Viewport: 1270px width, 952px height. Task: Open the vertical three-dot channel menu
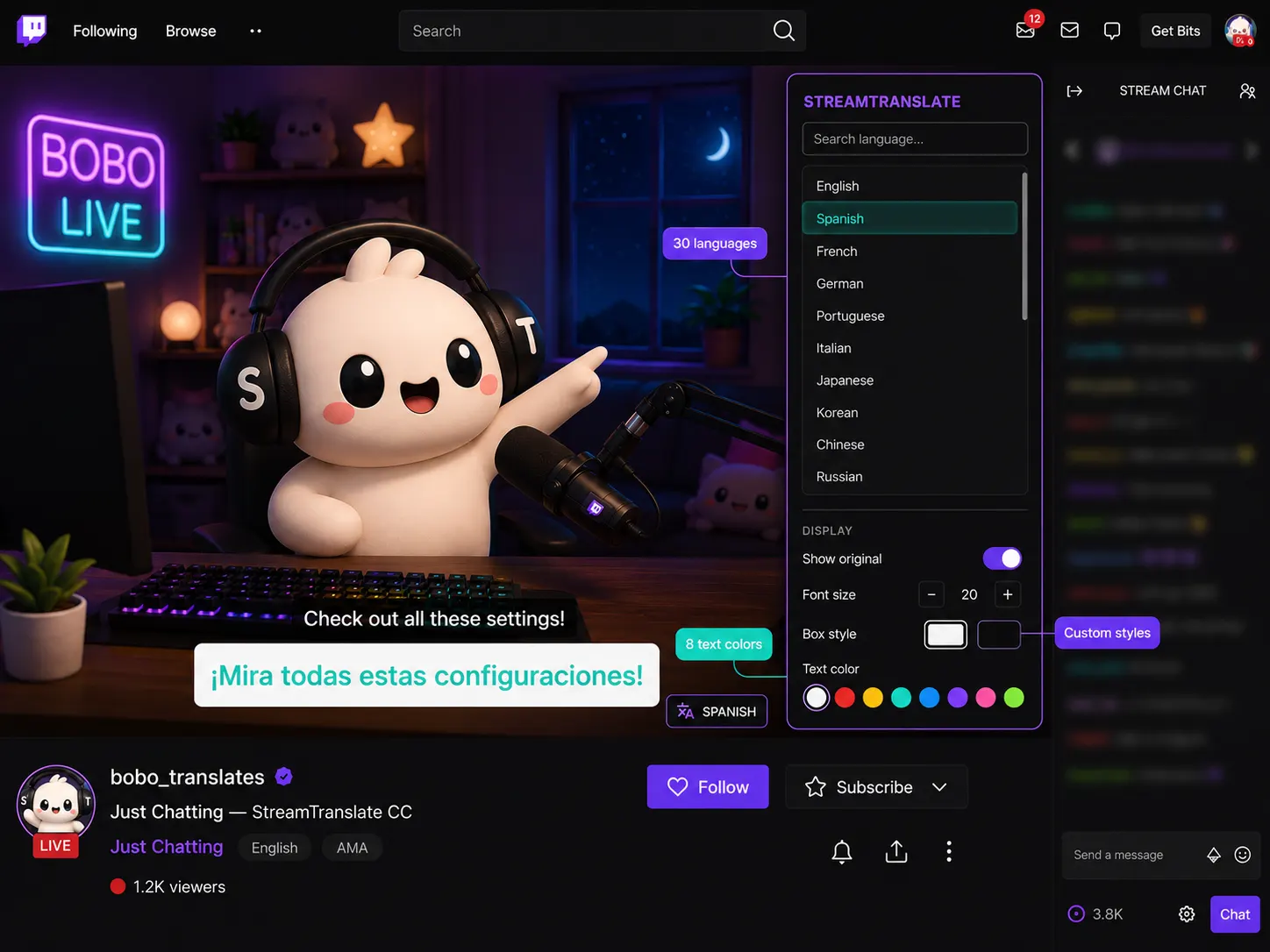click(949, 851)
